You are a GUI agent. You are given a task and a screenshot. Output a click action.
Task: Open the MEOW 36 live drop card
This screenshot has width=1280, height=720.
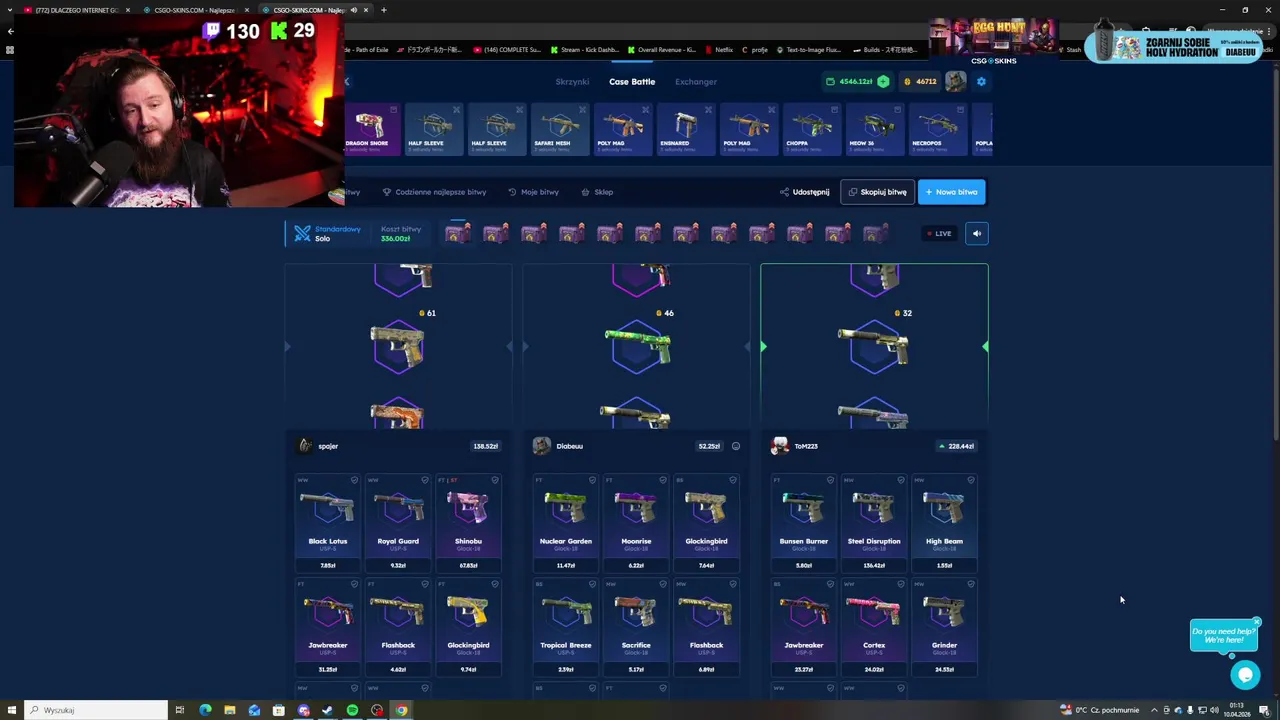click(x=874, y=129)
